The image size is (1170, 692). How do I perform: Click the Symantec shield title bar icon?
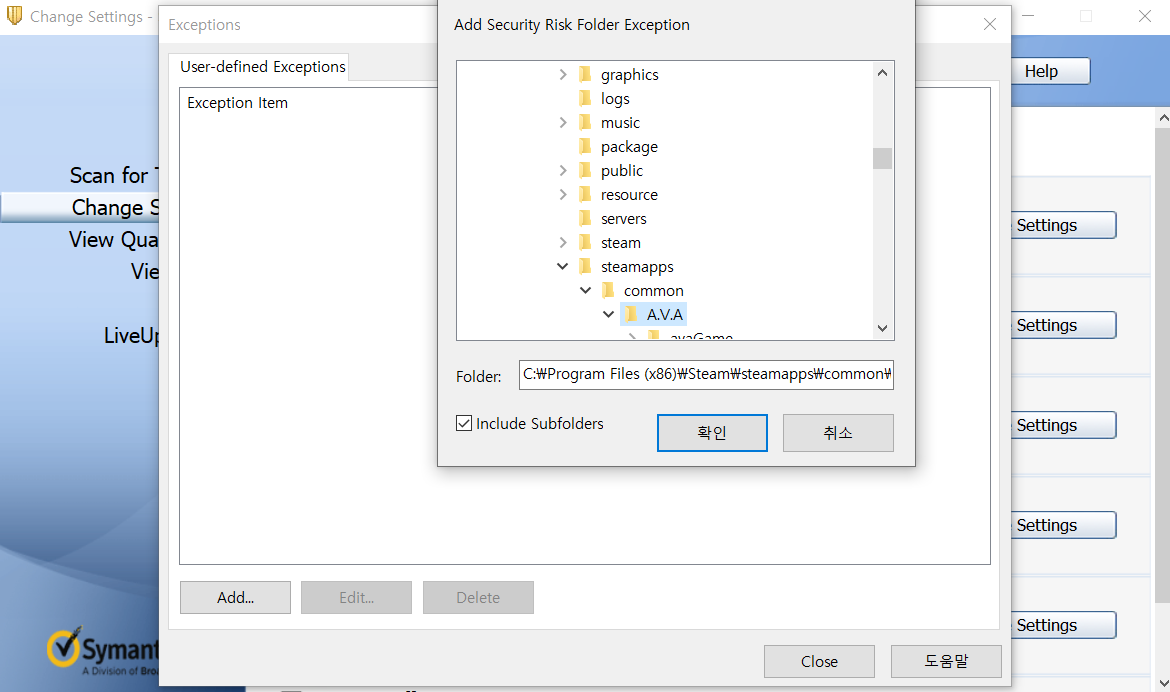pyautogui.click(x=14, y=17)
